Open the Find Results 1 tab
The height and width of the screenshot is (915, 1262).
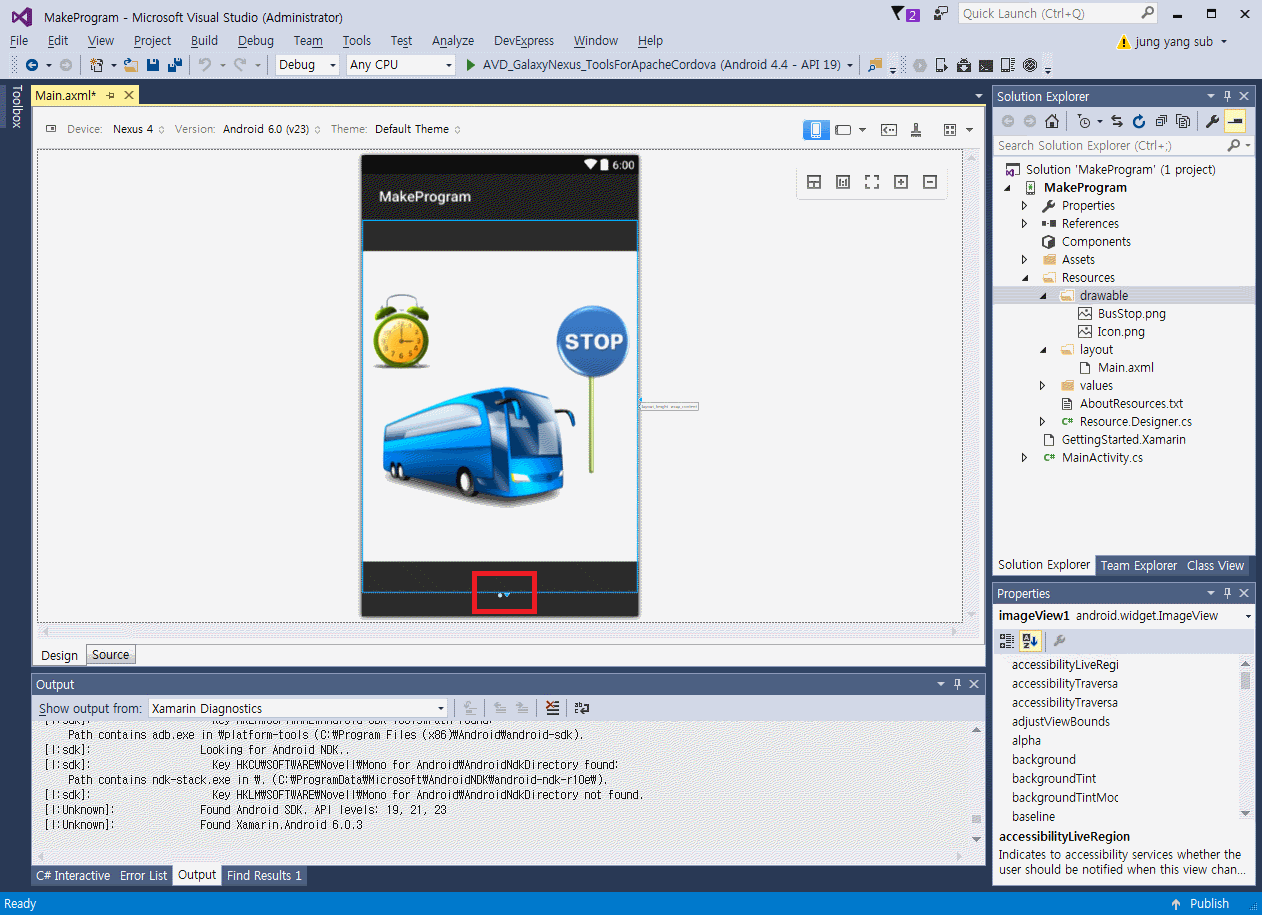click(x=264, y=875)
